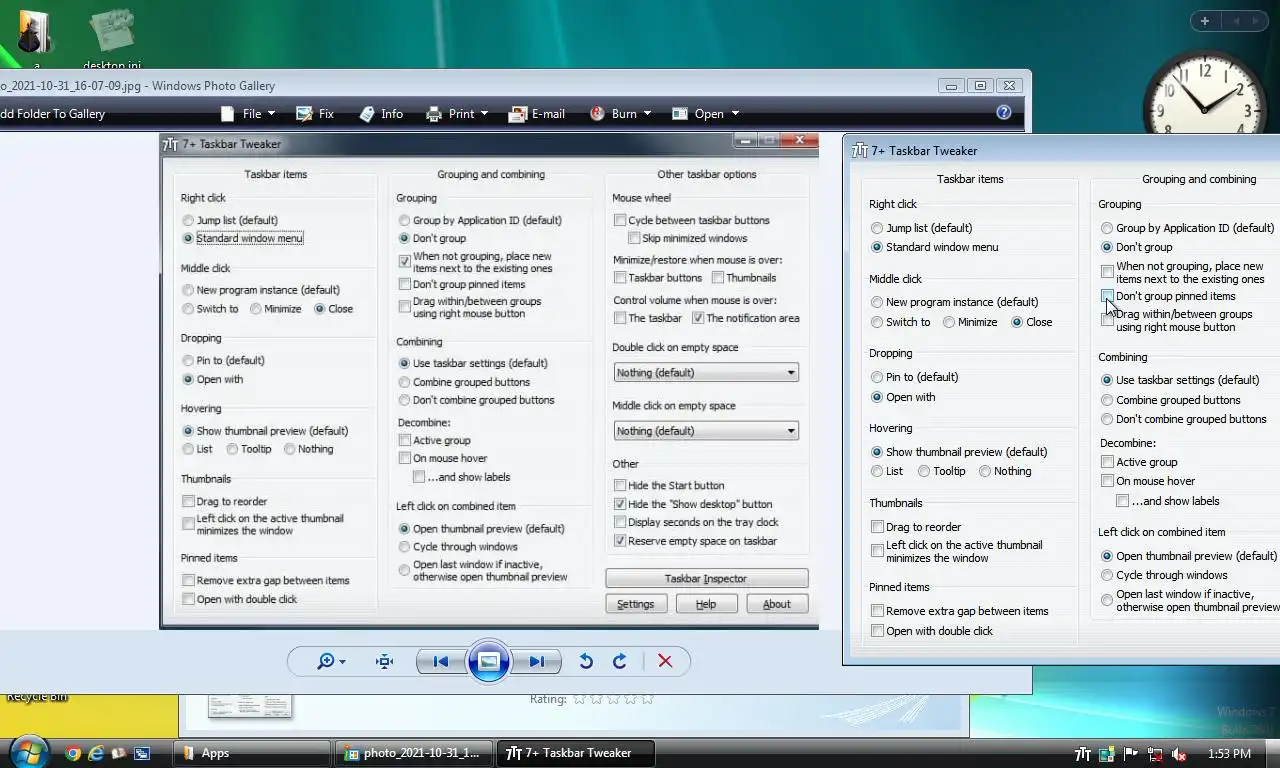
Task: Go to the previous photo
Action: [441, 661]
